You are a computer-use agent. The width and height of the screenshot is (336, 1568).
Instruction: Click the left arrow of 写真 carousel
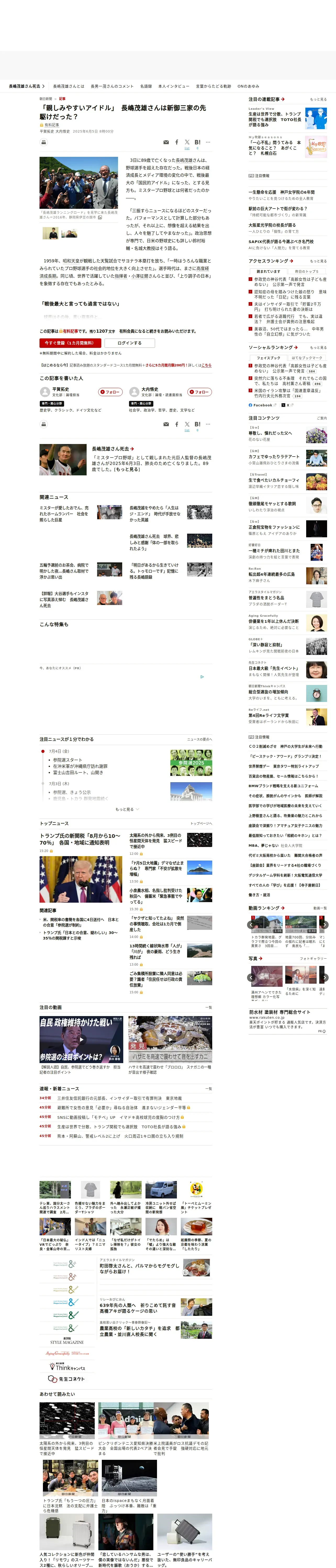pyautogui.click(x=251, y=978)
